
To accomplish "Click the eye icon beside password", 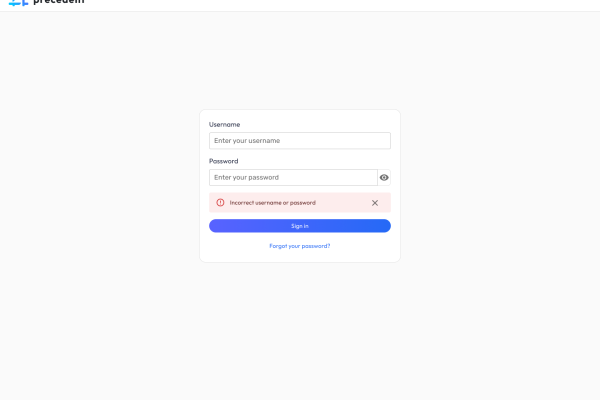I will point(384,177).
